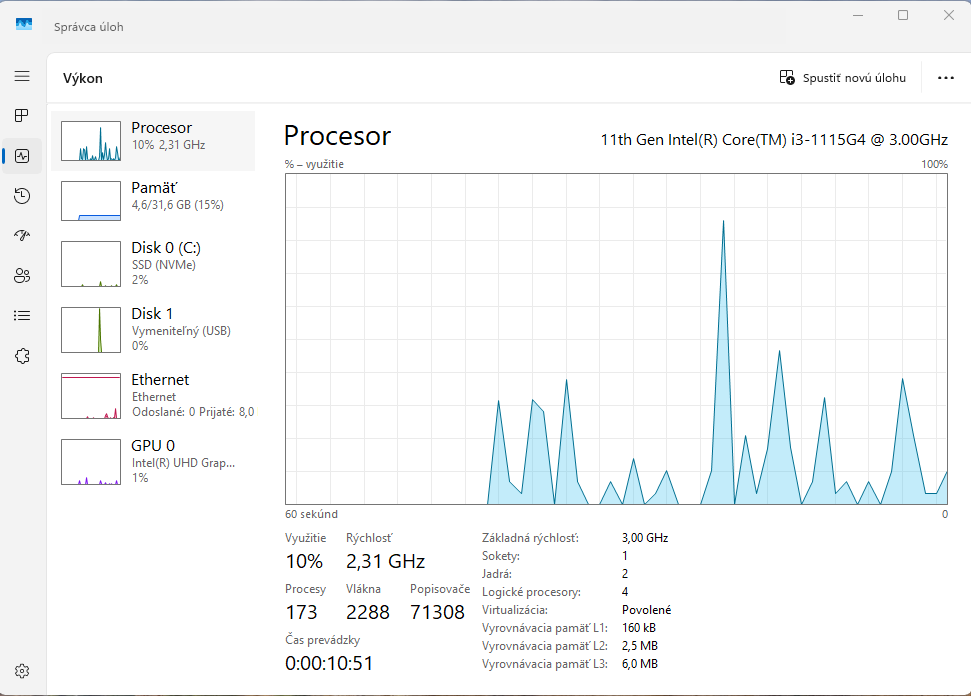
Task: Select the Performance view icon
Action: 21,155
